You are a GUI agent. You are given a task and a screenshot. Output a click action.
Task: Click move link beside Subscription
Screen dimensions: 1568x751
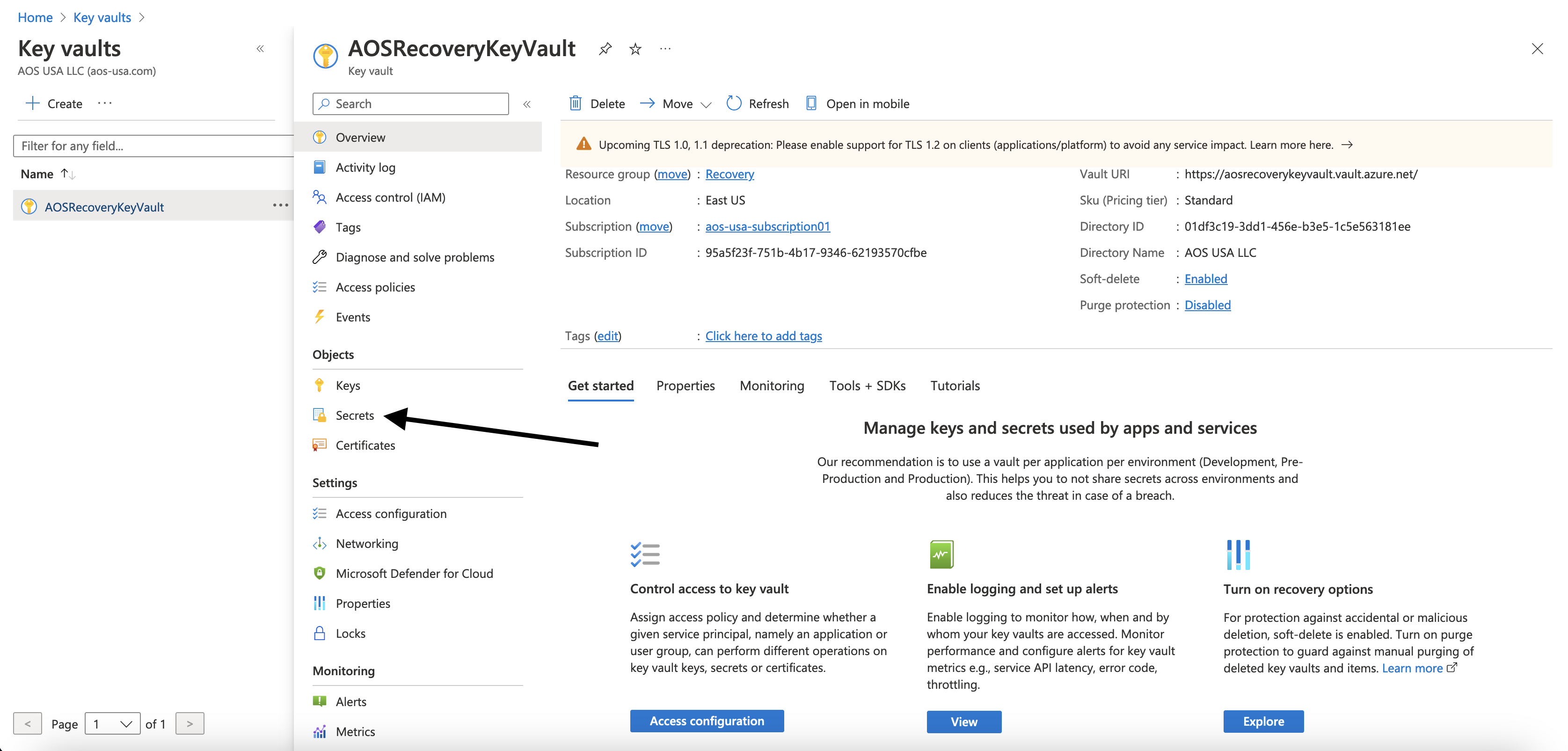654,226
